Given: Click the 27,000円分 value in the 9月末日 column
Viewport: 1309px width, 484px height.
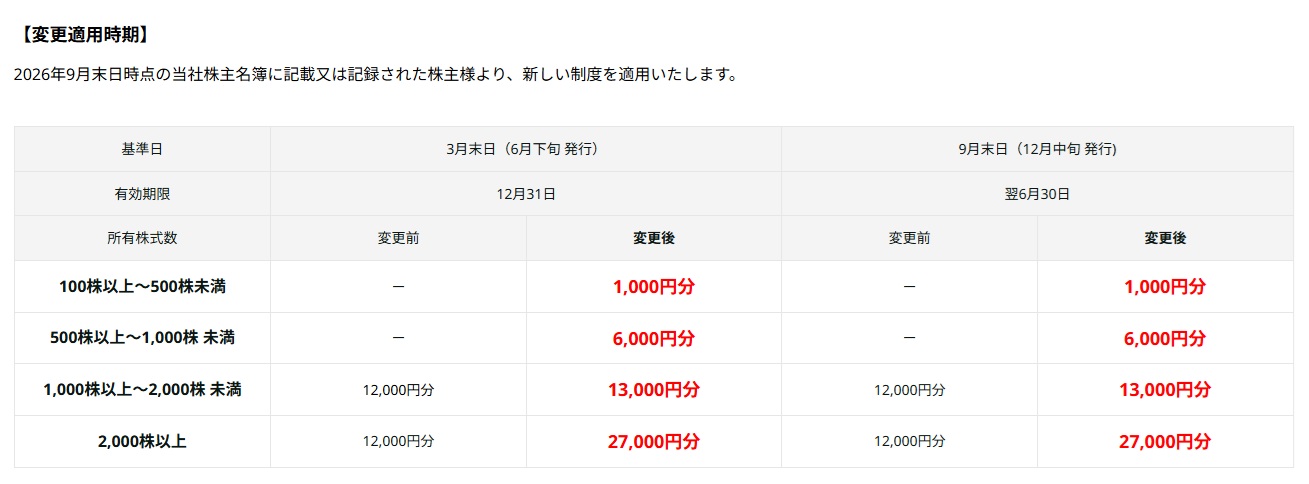Looking at the screenshot, I should [x=1165, y=441].
